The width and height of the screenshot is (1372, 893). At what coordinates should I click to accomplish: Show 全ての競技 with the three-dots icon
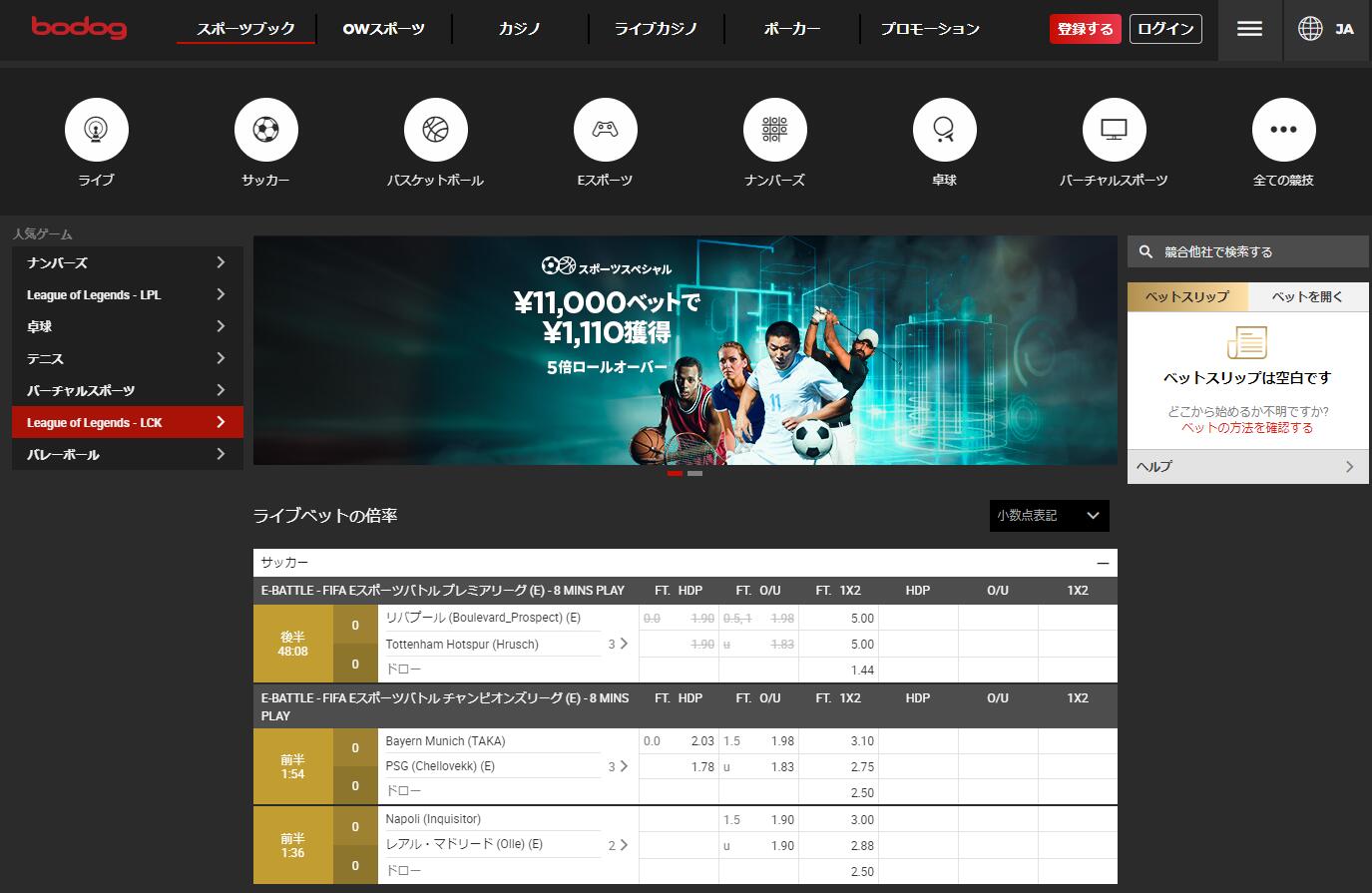pyautogui.click(x=1284, y=130)
